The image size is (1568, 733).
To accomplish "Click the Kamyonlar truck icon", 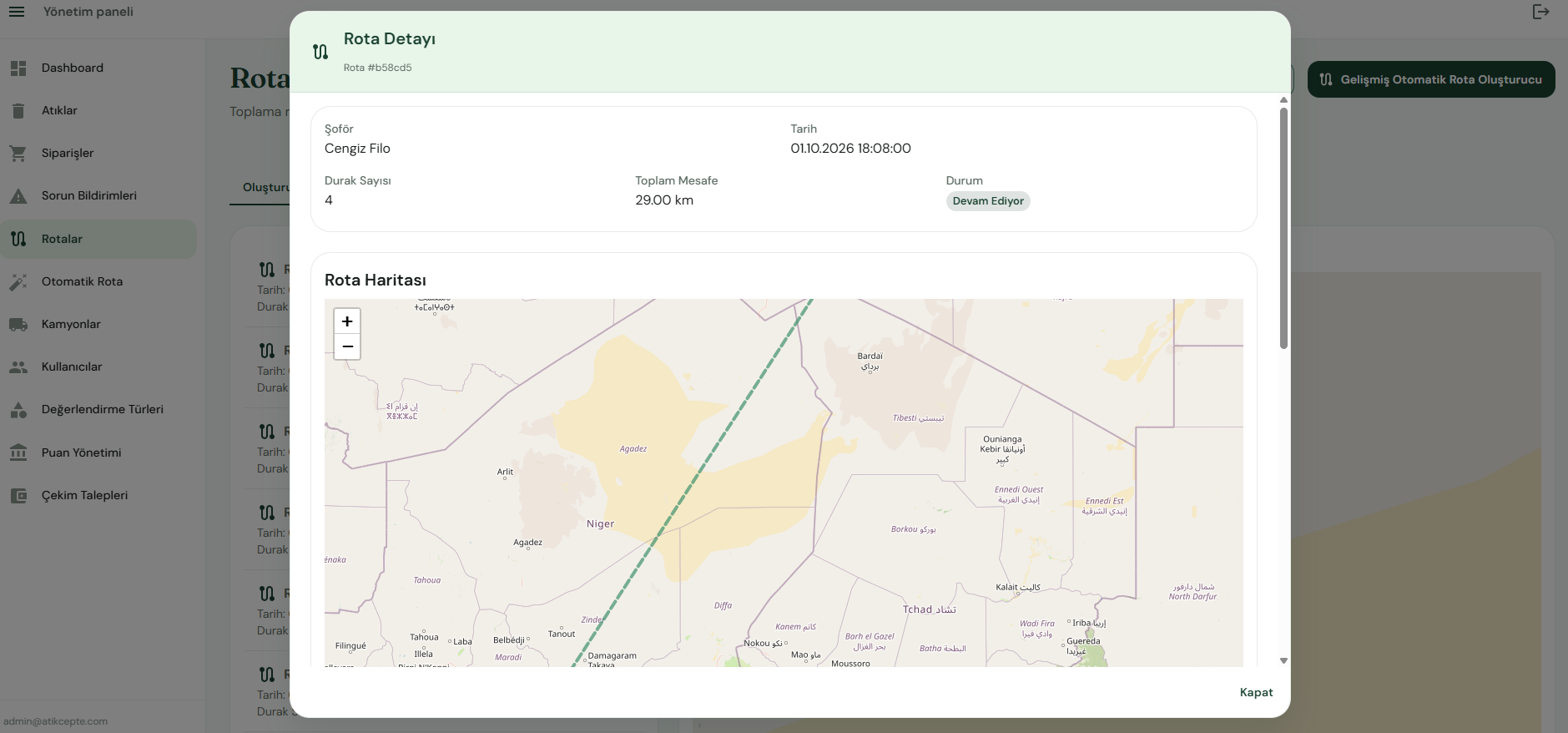I will tap(18, 325).
